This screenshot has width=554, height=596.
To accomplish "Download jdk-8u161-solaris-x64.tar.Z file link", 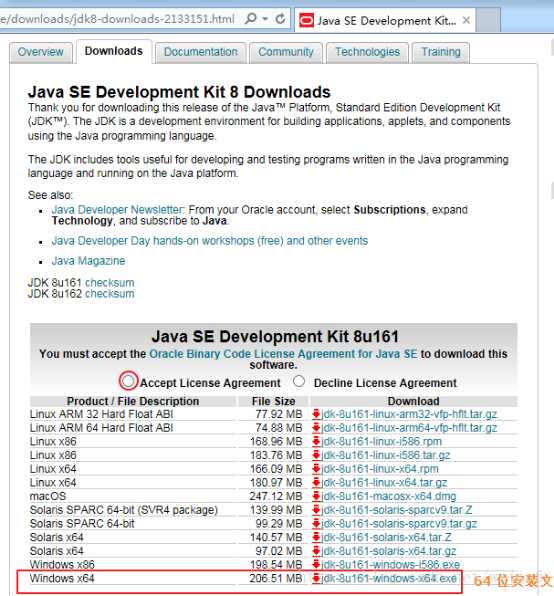I will pyautogui.click(x=386, y=537).
